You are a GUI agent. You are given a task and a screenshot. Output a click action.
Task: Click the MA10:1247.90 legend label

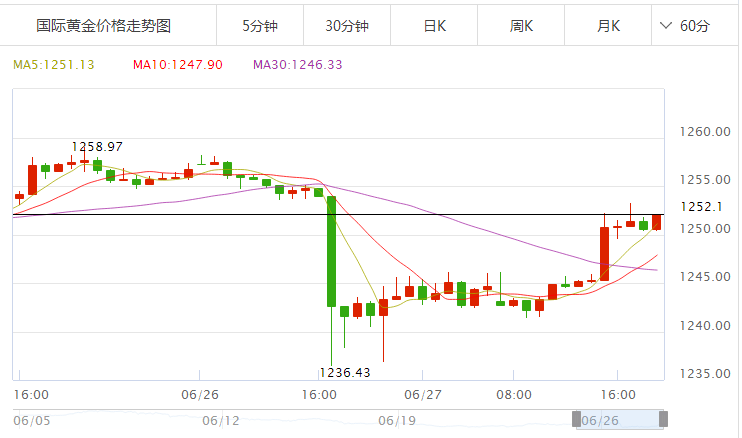click(x=177, y=65)
